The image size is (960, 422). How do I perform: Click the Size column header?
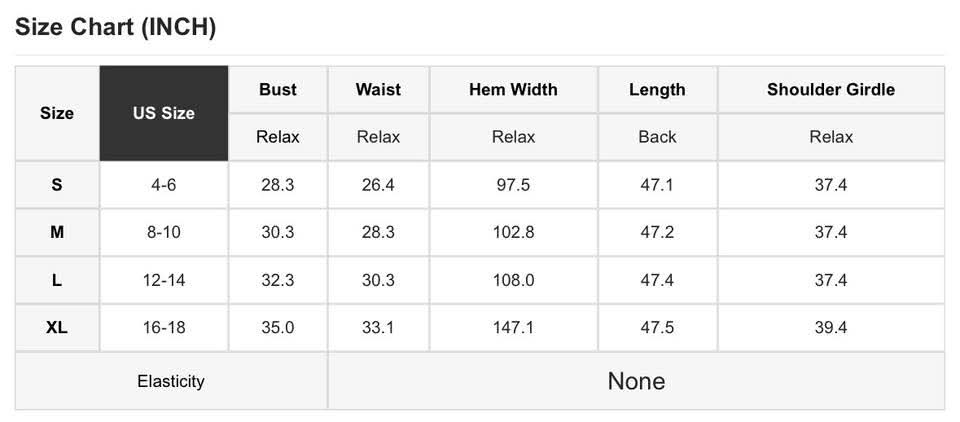(57, 113)
